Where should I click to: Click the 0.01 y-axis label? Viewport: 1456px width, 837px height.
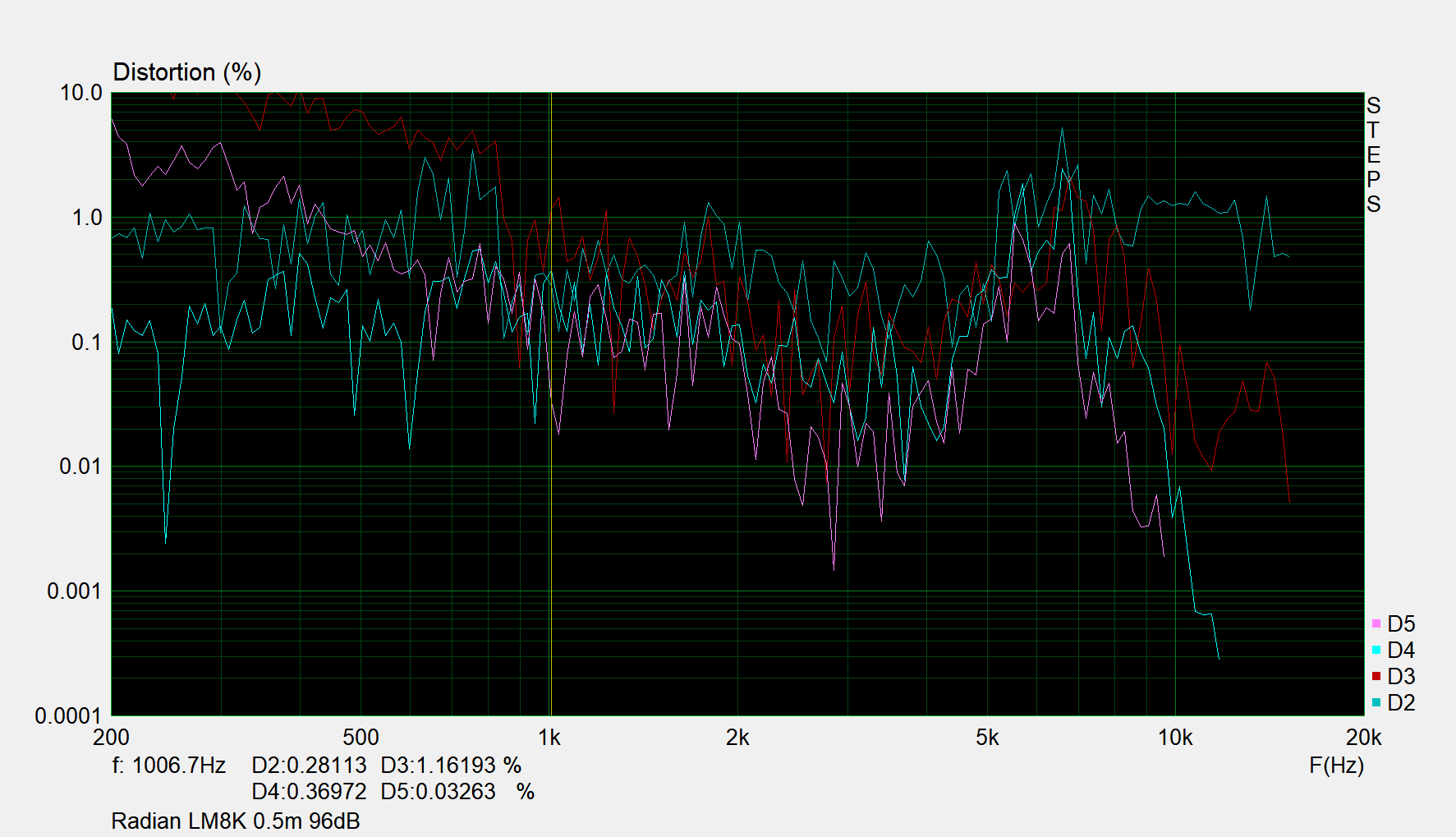pos(81,467)
